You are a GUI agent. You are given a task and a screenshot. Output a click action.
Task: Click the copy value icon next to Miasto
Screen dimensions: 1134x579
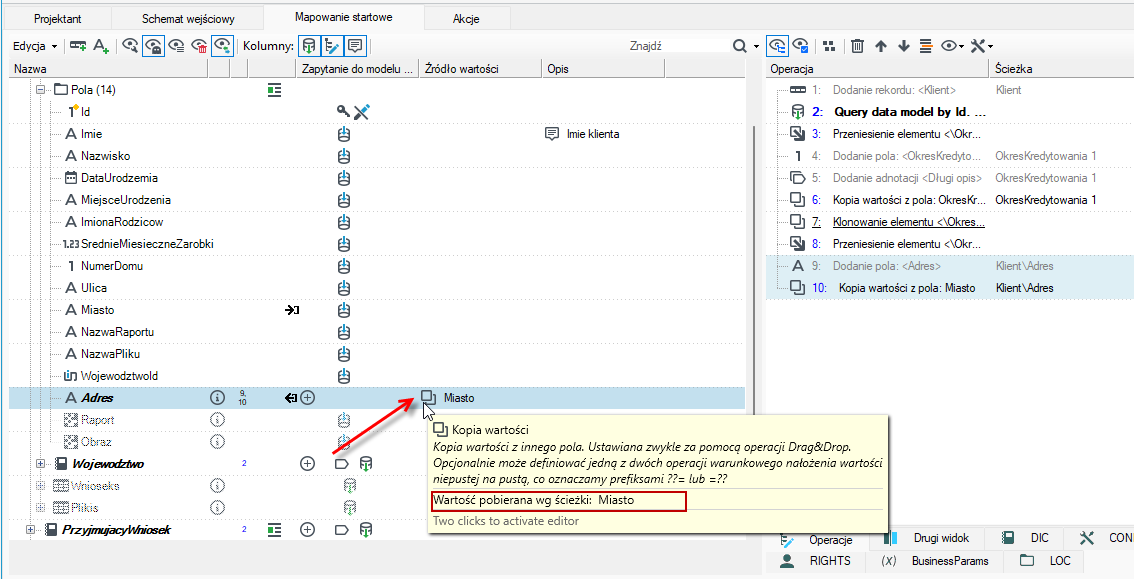coord(428,397)
